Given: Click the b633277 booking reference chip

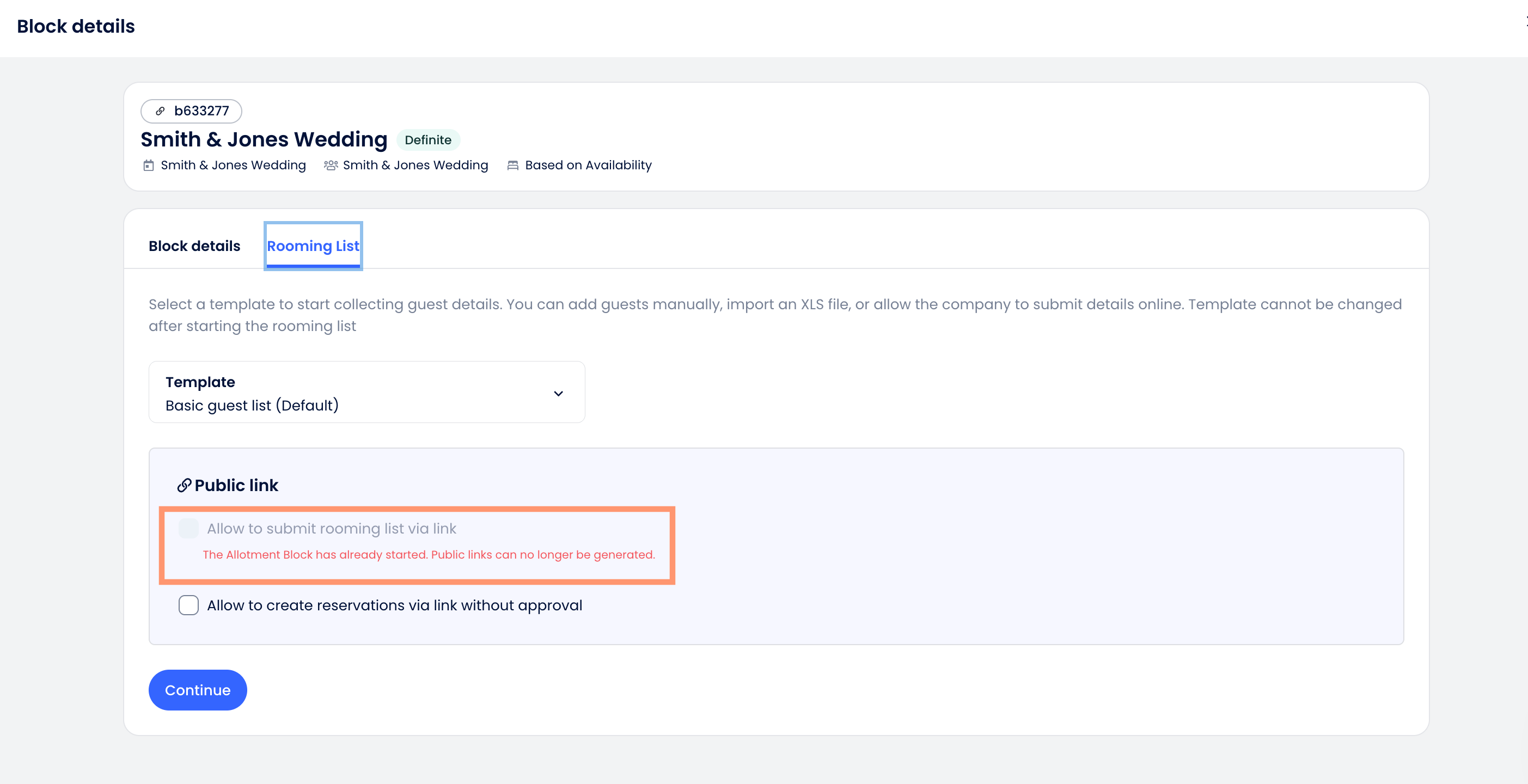Looking at the screenshot, I should (191, 111).
